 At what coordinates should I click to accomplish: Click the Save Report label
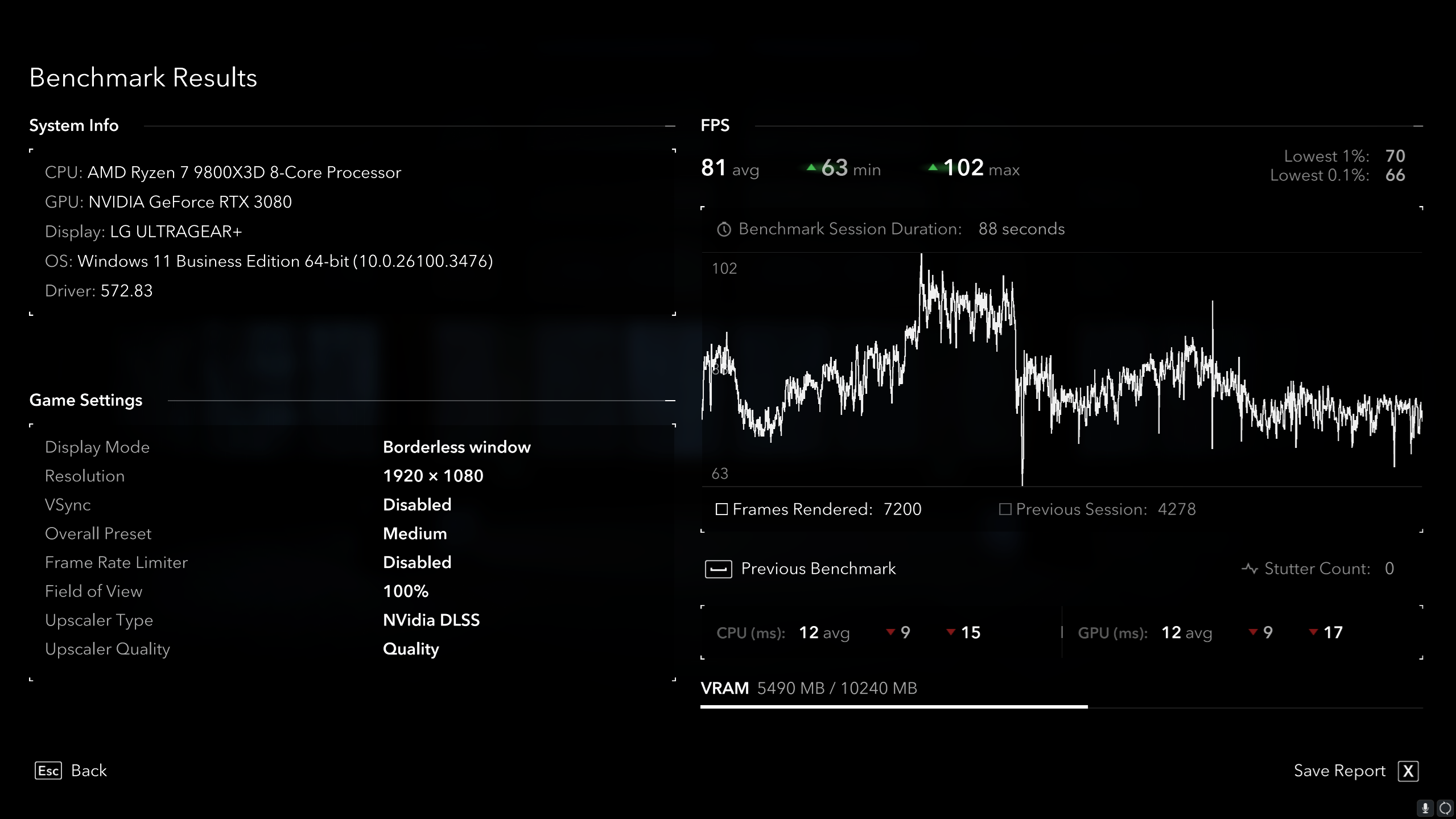coord(1339,771)
